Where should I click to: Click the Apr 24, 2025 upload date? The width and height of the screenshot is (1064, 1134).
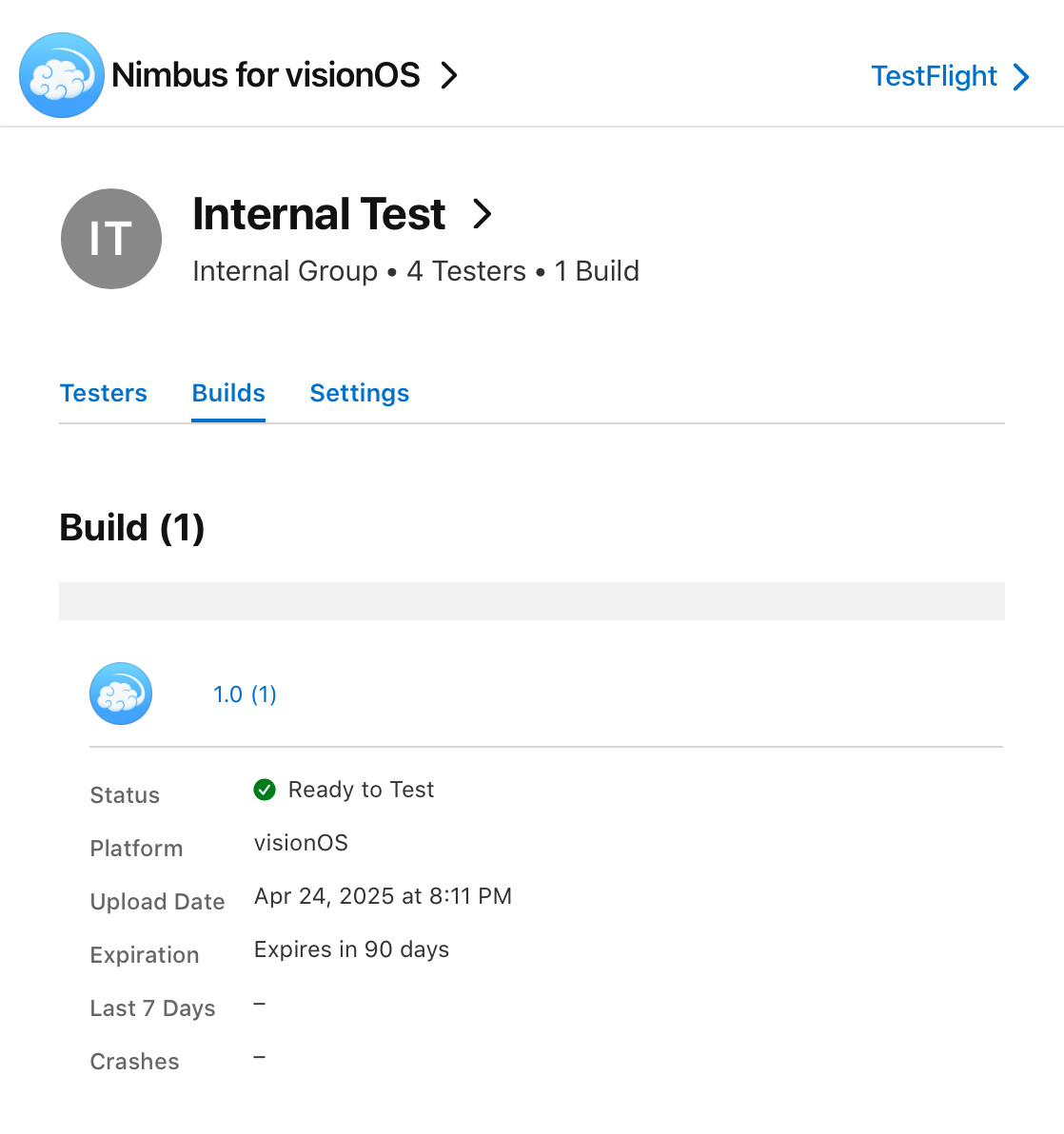tap(383, 896)
